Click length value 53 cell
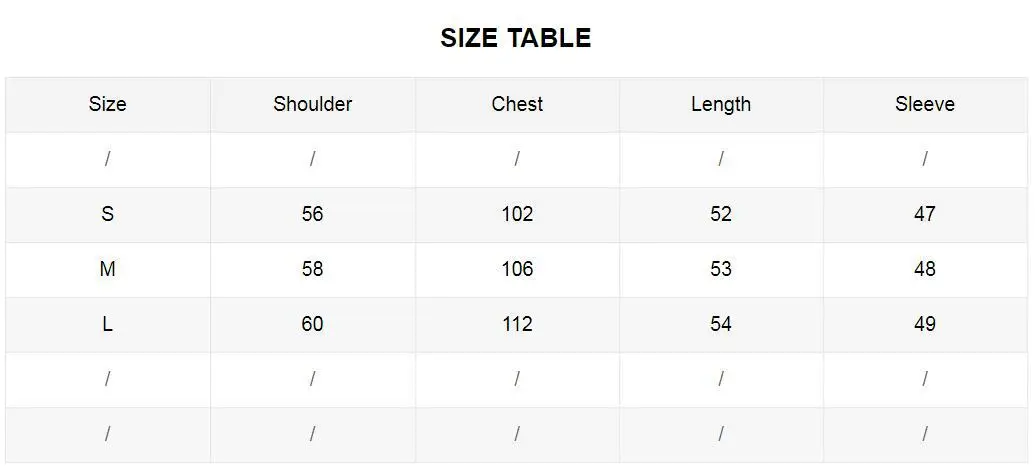This screenshot has height=466, width=1035. pyautogui.click(x=721, y=269)
